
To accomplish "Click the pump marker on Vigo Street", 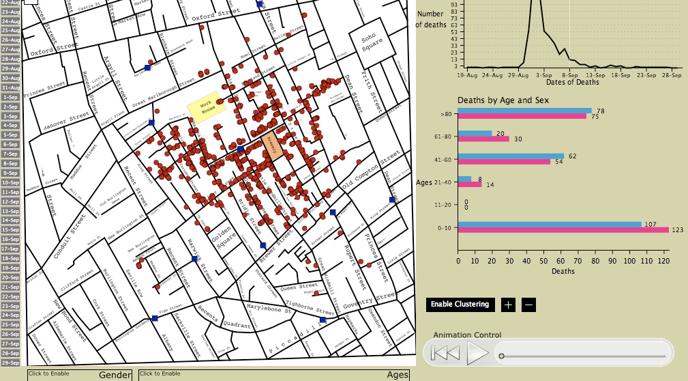I will pos(154,319).
